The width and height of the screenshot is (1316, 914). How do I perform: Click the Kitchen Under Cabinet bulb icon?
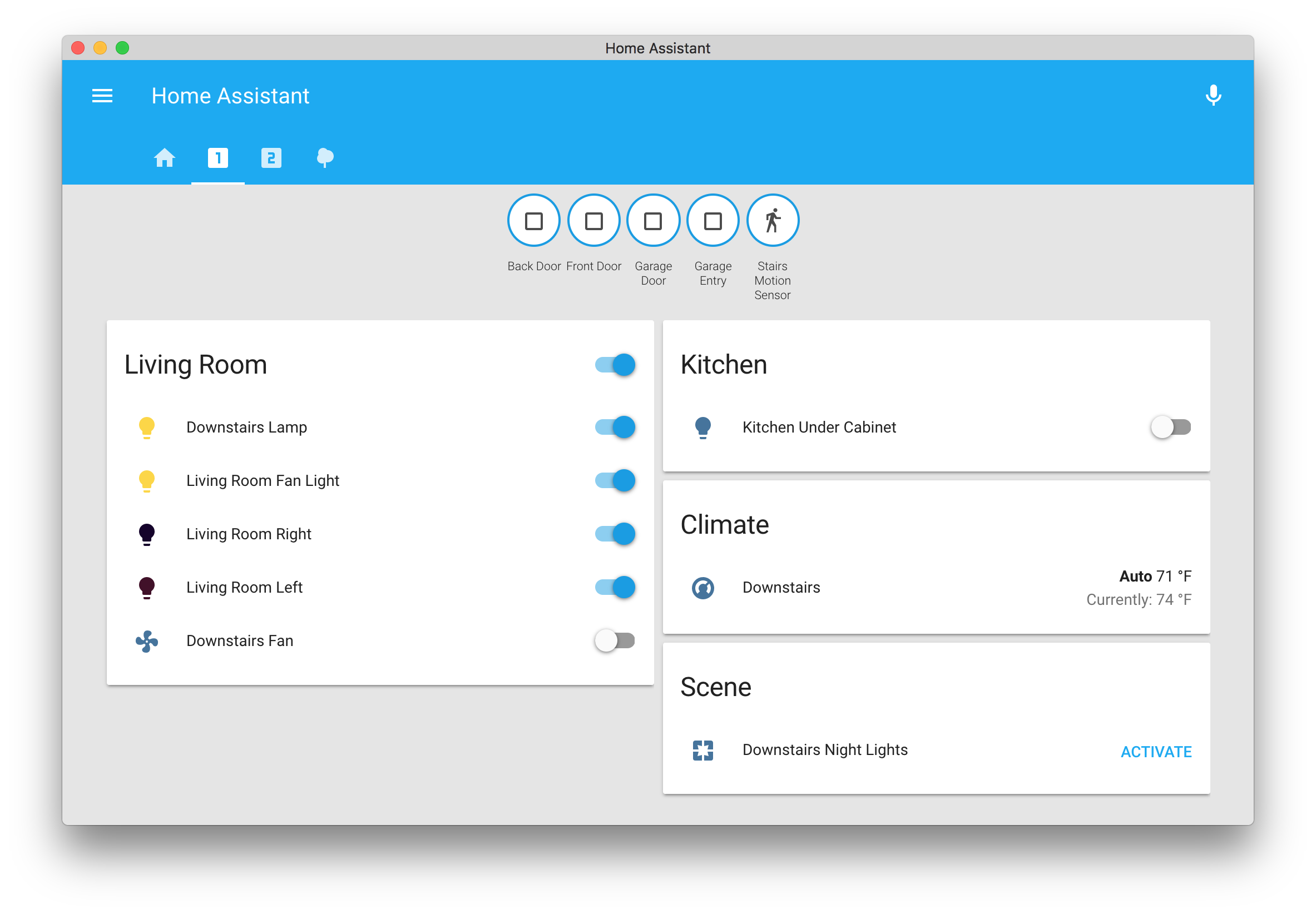coord(702,427)
